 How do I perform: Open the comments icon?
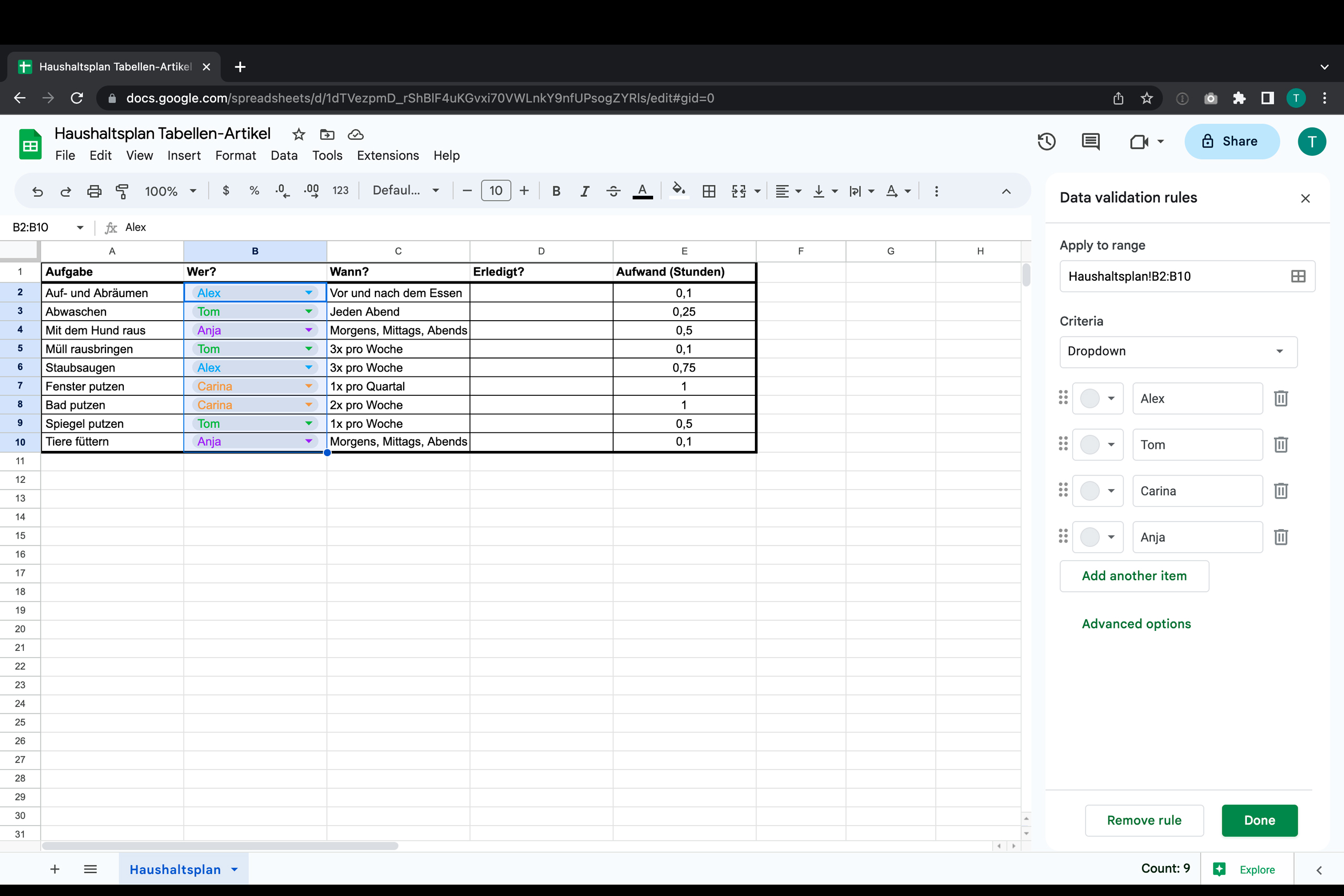pos(1090,141)
